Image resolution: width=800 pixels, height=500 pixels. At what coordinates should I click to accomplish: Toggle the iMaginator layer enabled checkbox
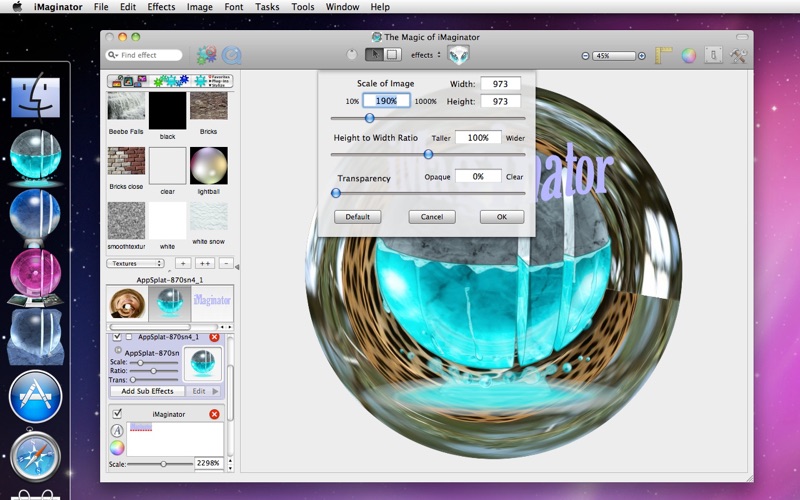click(x=117, y=414)
